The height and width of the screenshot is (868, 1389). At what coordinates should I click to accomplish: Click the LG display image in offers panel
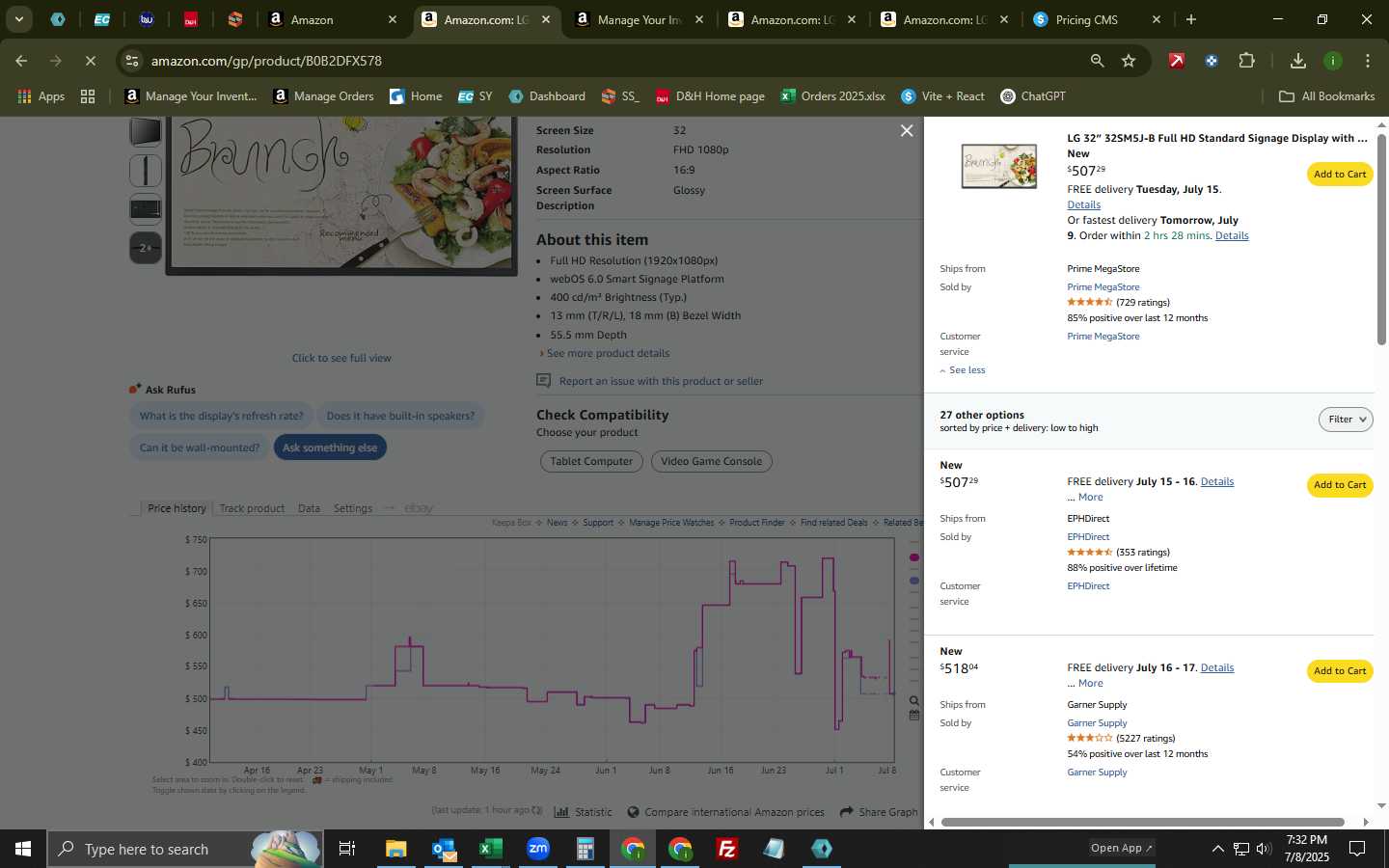pos(999,165)
